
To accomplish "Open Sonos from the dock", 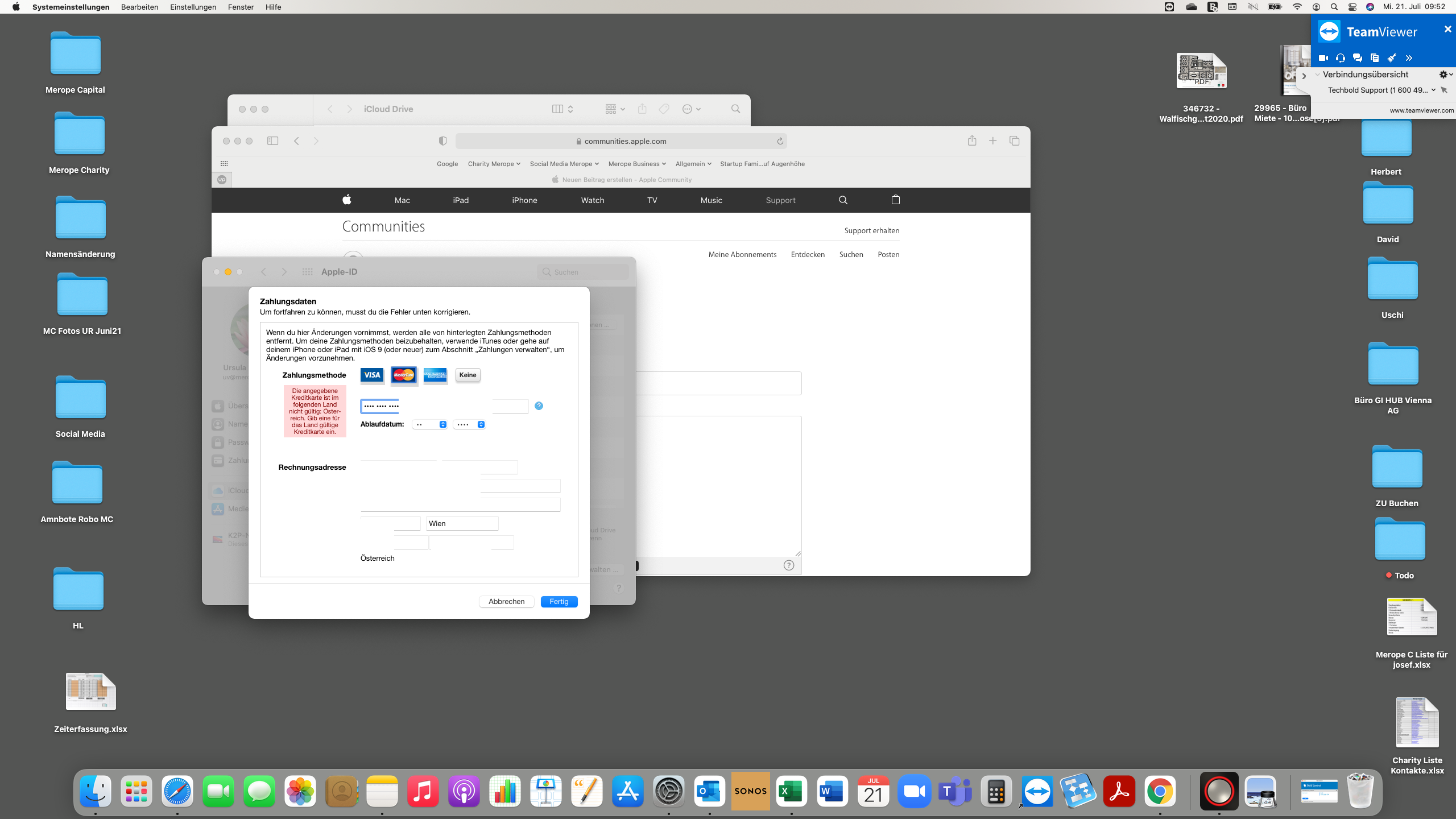I will pos(750,791).
